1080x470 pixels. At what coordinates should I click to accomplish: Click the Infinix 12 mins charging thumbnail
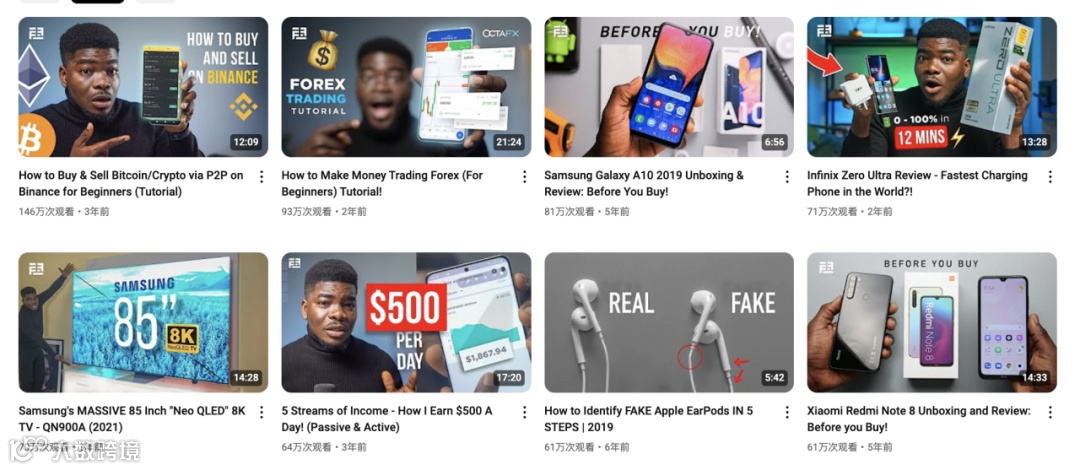click(x=932, y=87)
